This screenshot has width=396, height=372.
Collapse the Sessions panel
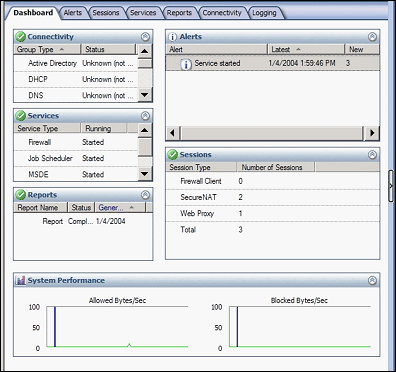click(372, 155)
